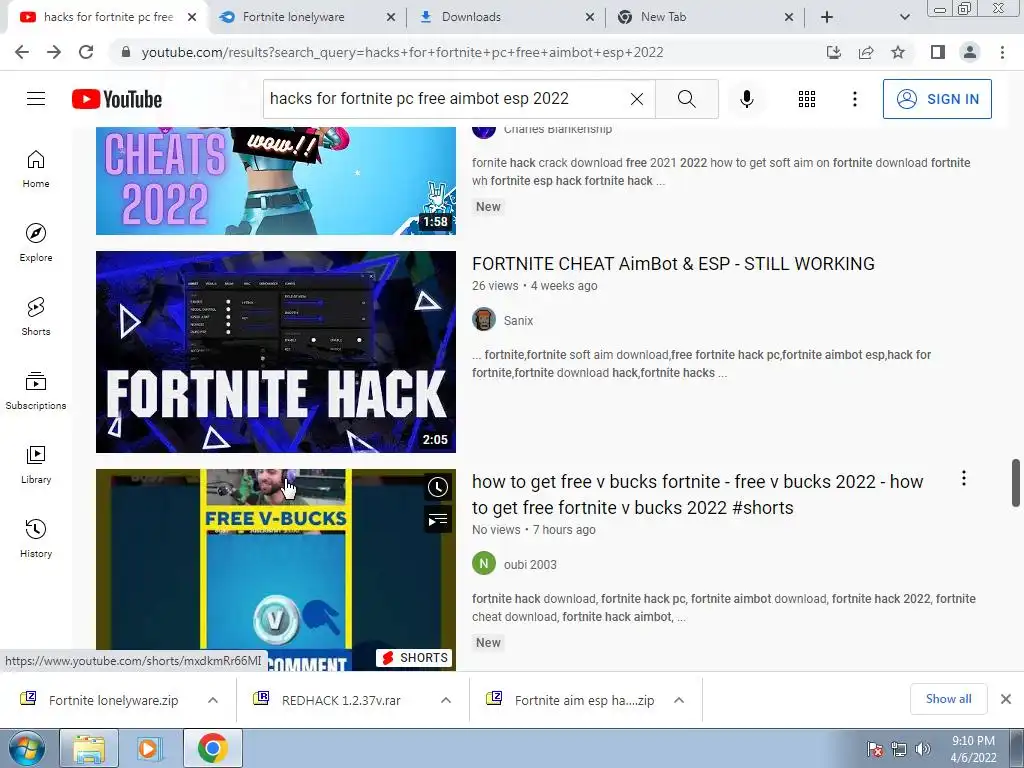Start voice search with the microphone
The height and width of the screenshot is (768, 1024).
click(x=746, y=99)
